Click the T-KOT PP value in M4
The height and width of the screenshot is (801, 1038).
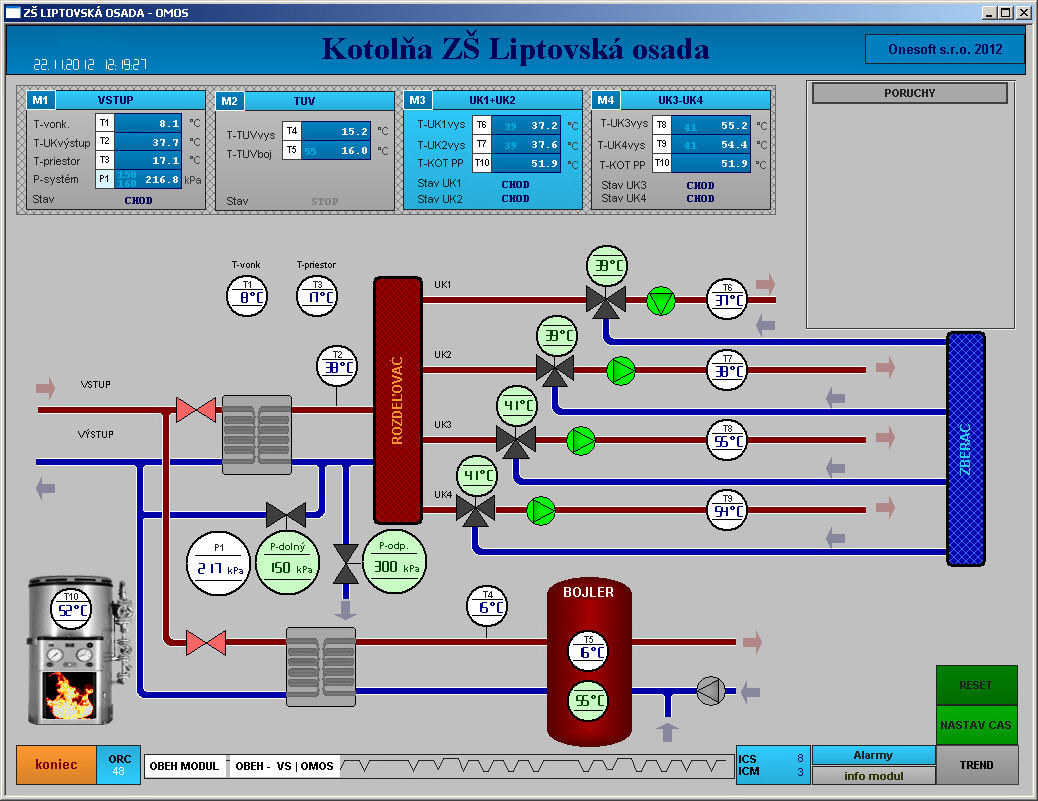click(711, 163)
